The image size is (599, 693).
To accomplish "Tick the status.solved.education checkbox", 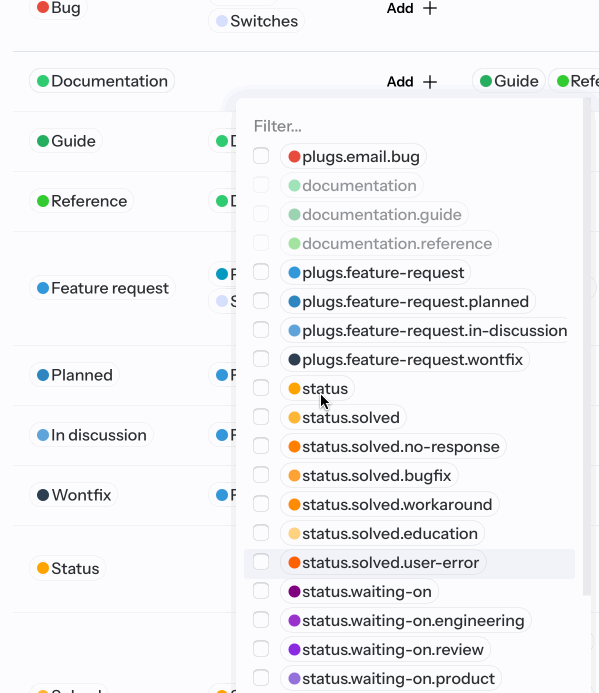I will (x=261, y=533).
